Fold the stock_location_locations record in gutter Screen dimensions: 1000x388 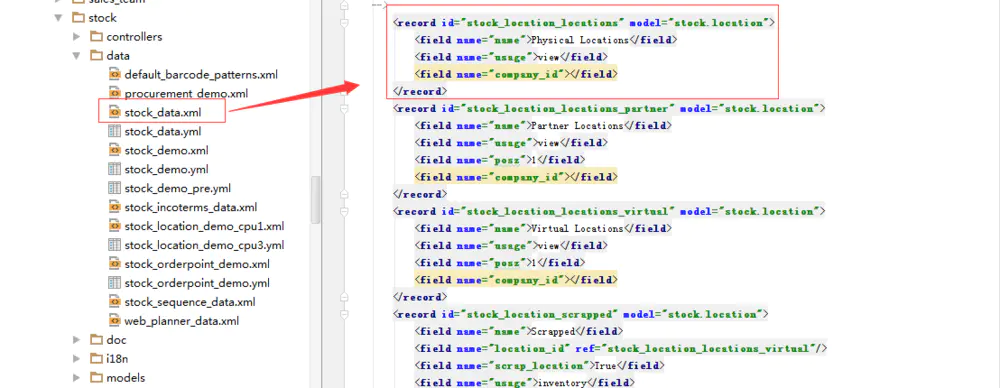(345, 23)
